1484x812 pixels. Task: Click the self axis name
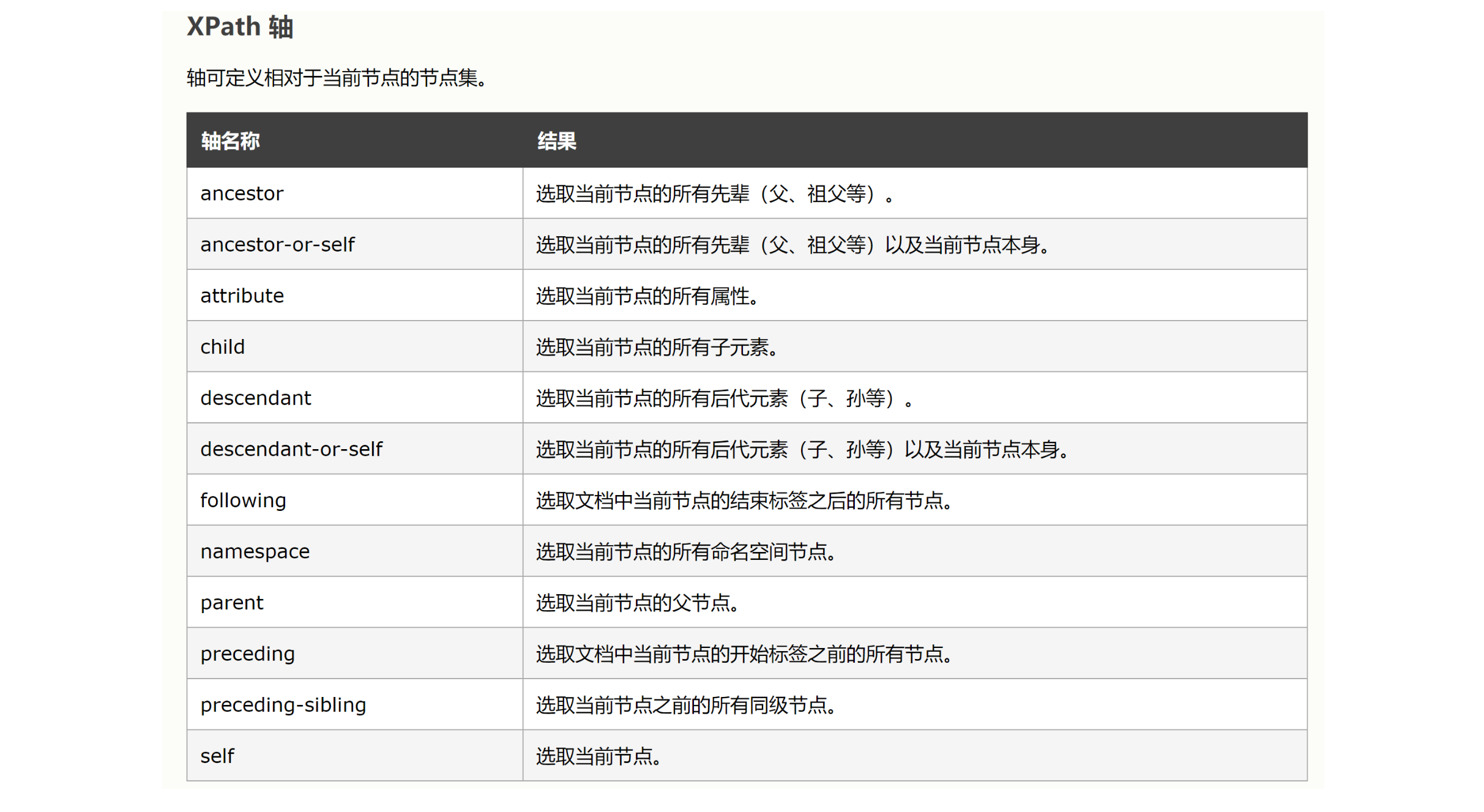click(x=217, y=756)
